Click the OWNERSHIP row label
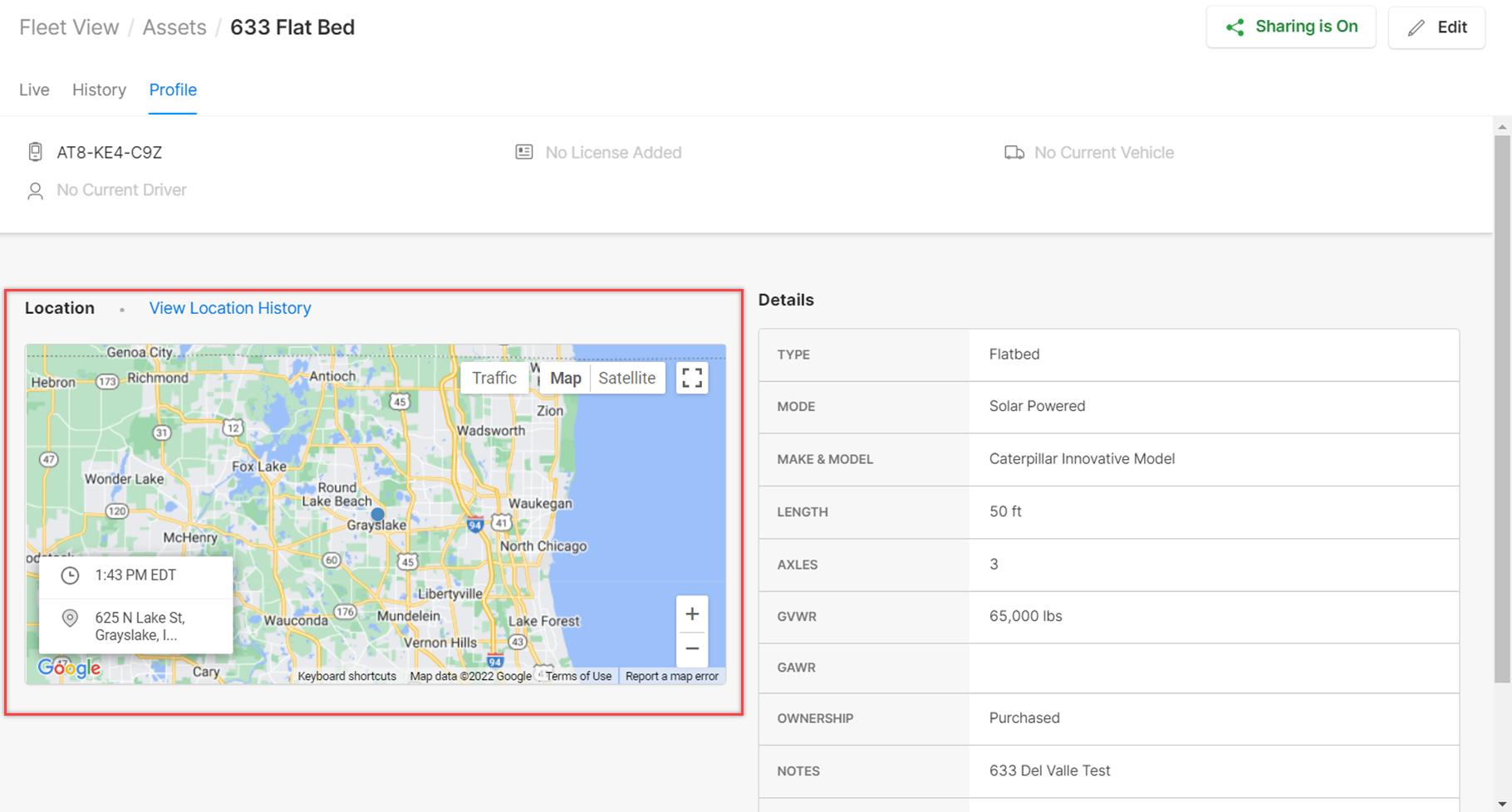 815,718
